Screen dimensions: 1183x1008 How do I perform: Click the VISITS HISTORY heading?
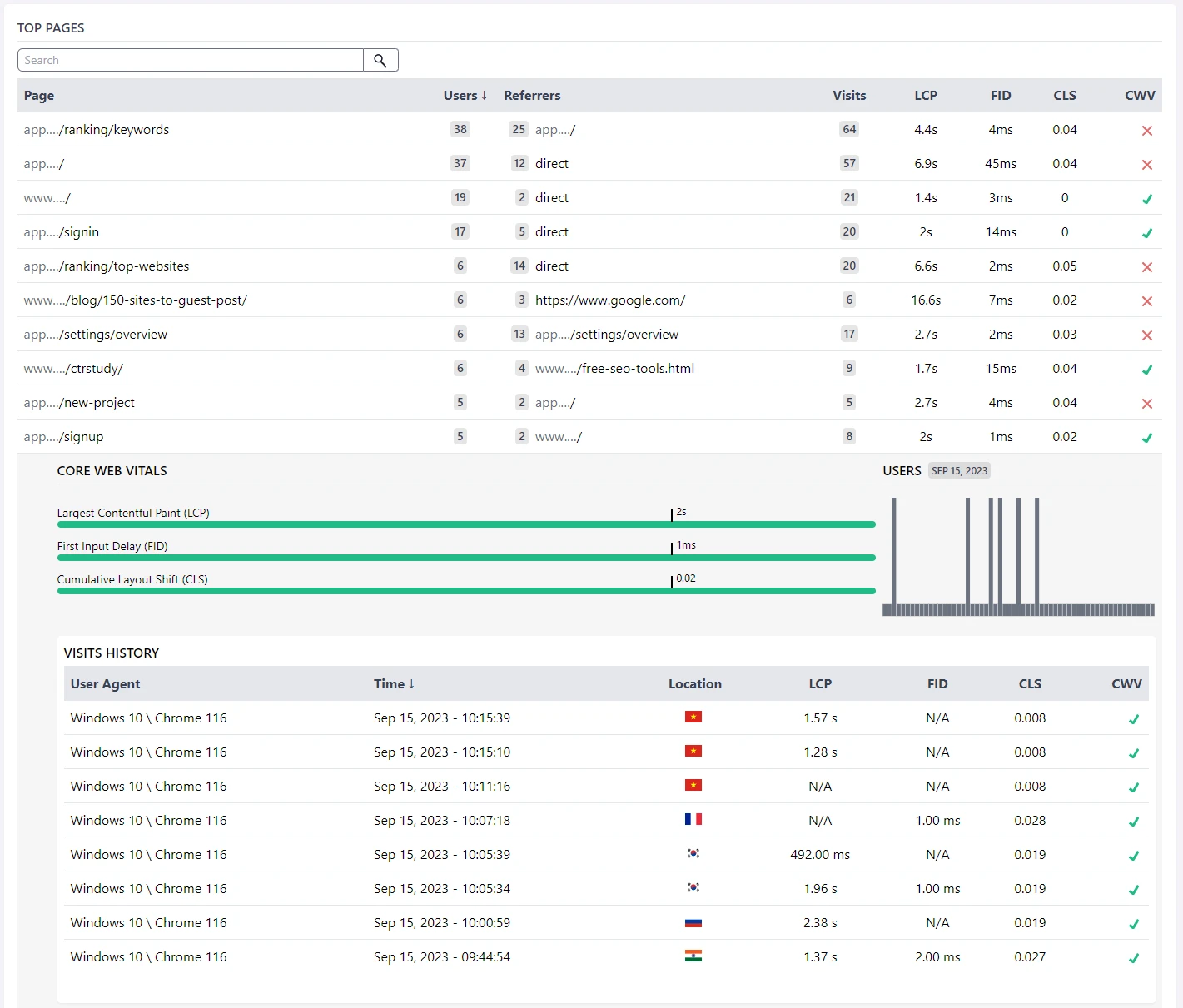point(112,653)
